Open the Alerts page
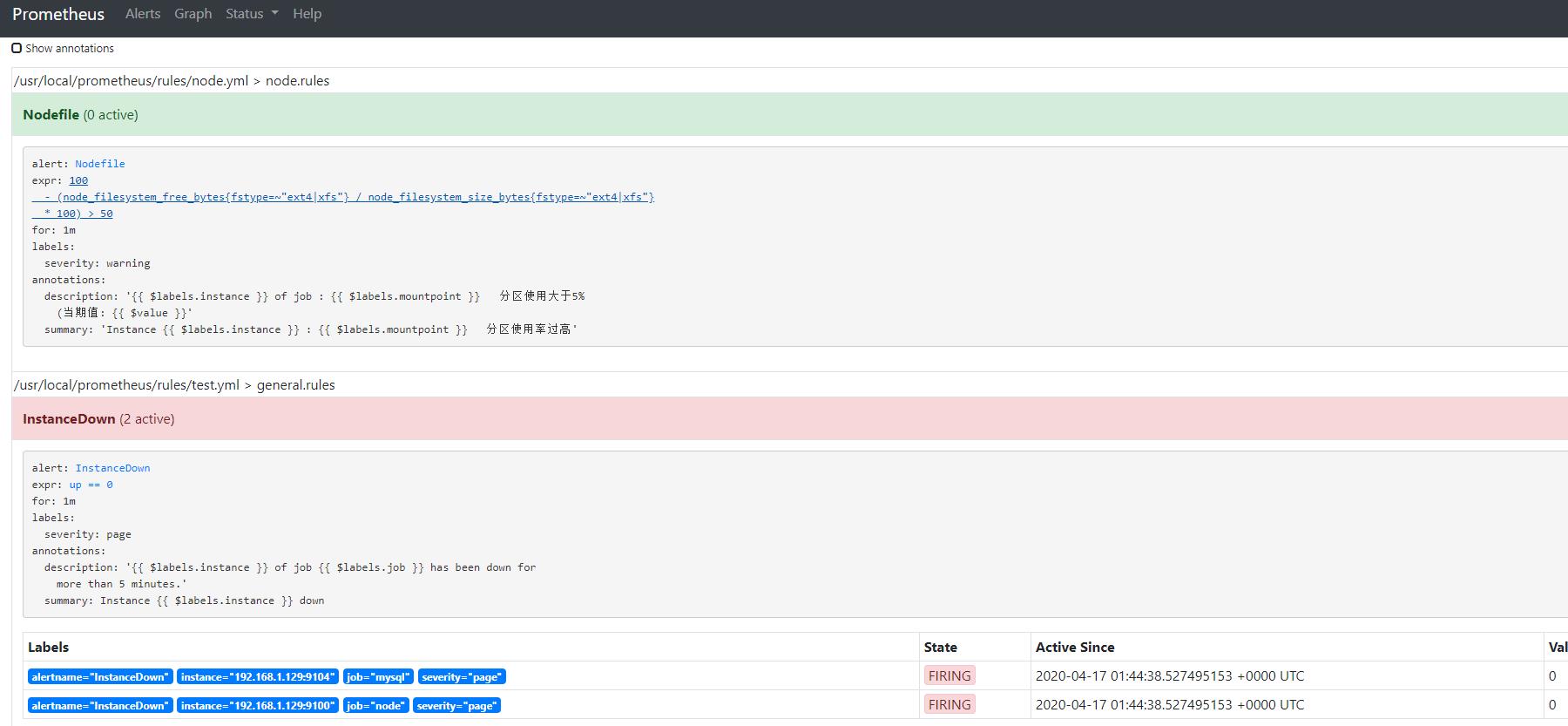Screen dimensions: 1568x726 tap(143, 14)
